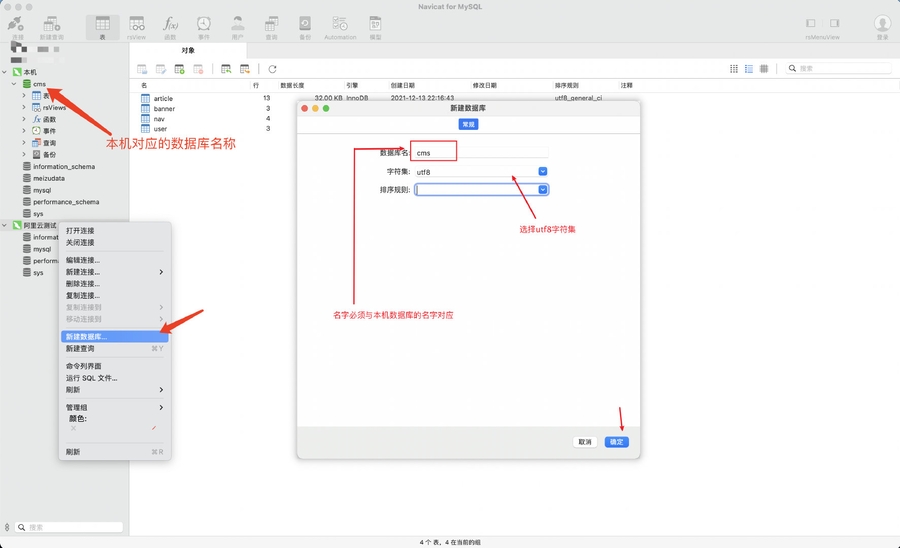The width and height of the screenshot is (900, 548).
Task: Open the 函数 (Function) toolbar icon
Action: point(170,26)
